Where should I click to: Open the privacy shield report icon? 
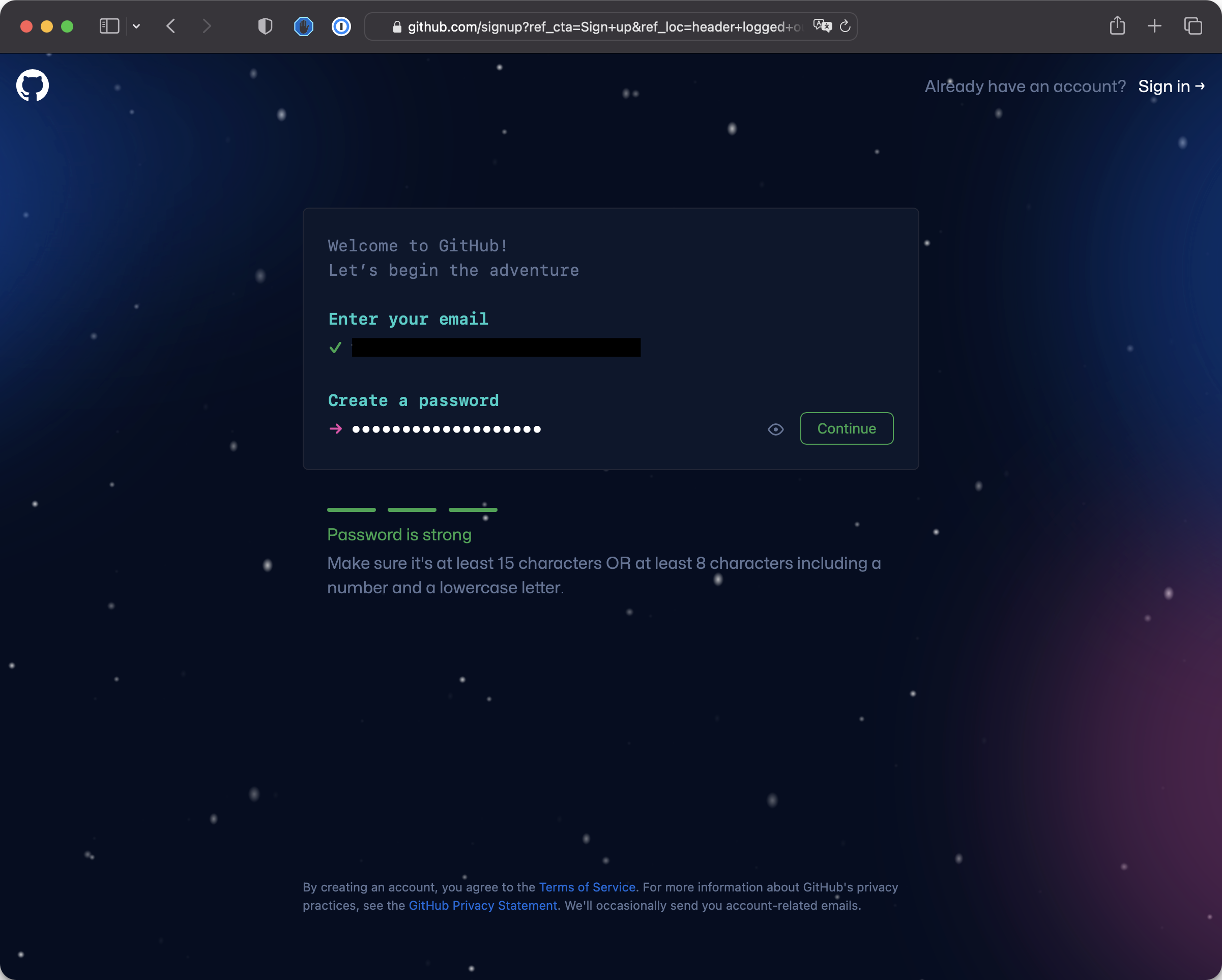[x=265, y=26]
